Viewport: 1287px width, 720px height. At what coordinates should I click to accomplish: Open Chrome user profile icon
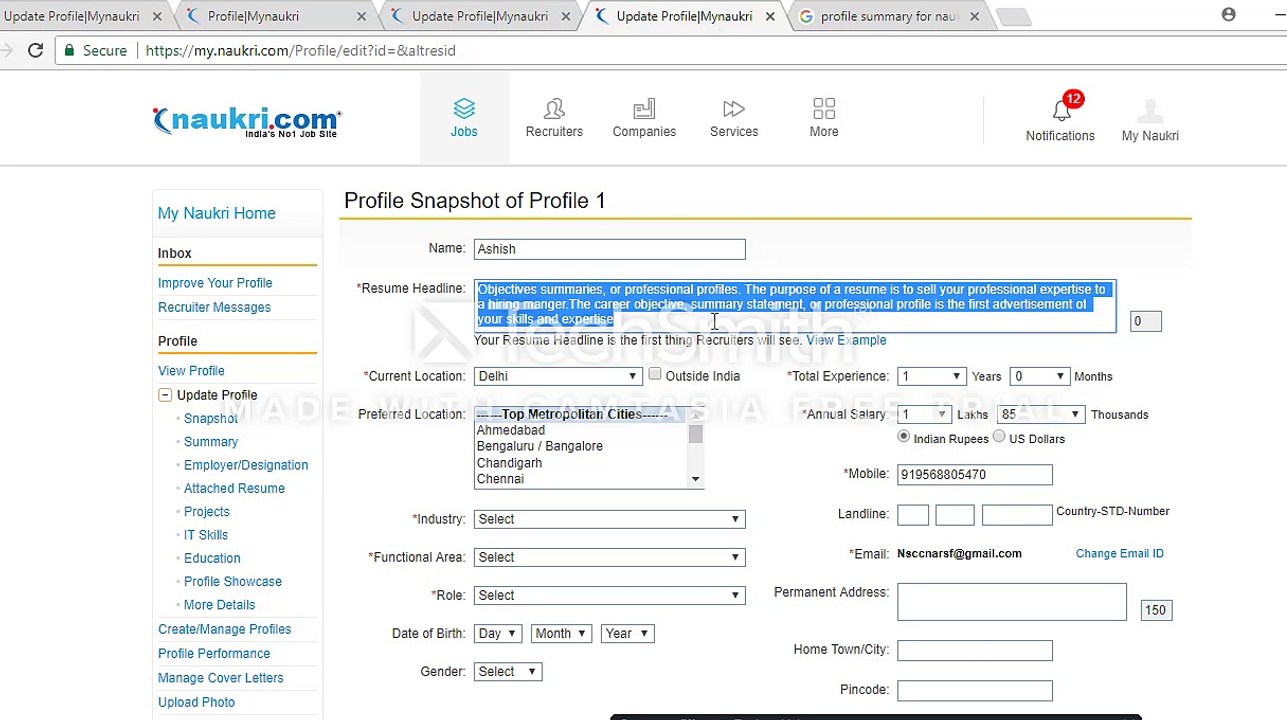pos(1228,15)
